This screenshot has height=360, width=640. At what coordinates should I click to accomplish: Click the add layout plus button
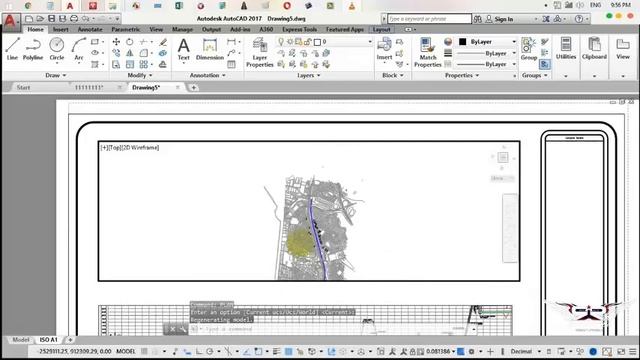70,340
